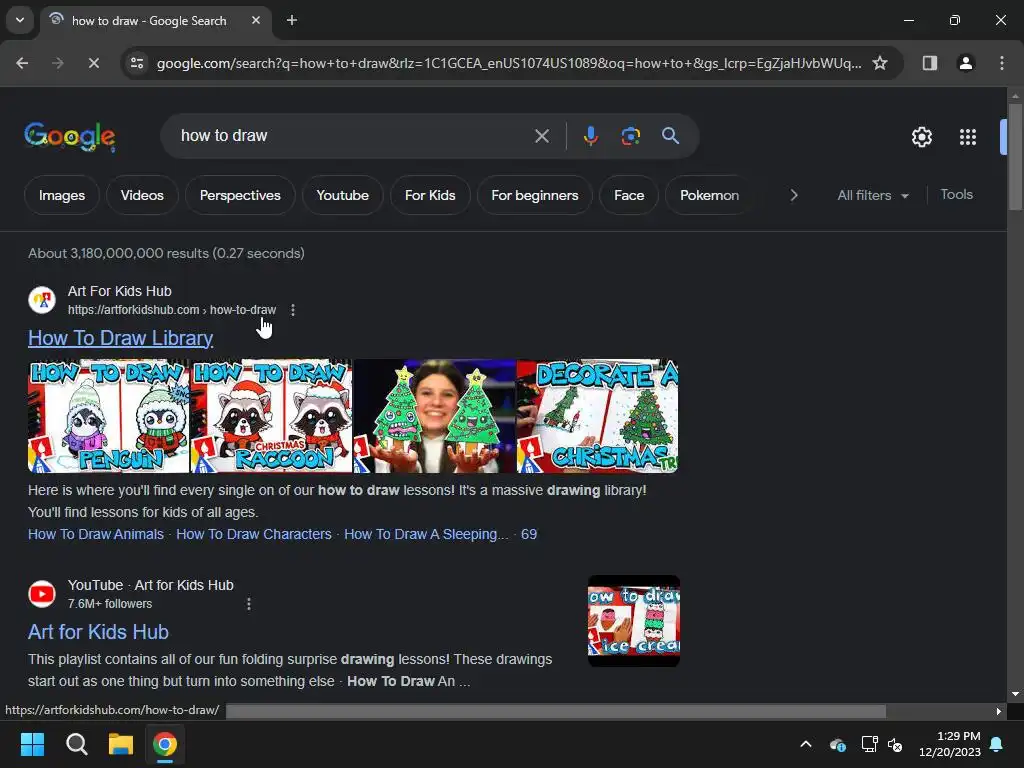Open the taskbar clock and date
Image resolution: width=1024 pixels, height=768 pixels.
point(950,744)
